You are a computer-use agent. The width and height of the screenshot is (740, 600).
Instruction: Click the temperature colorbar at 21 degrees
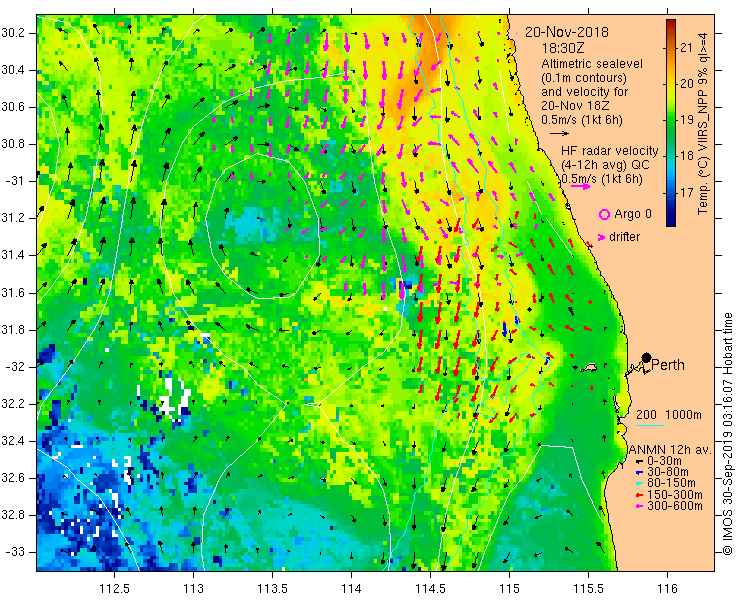pos(671,47)
